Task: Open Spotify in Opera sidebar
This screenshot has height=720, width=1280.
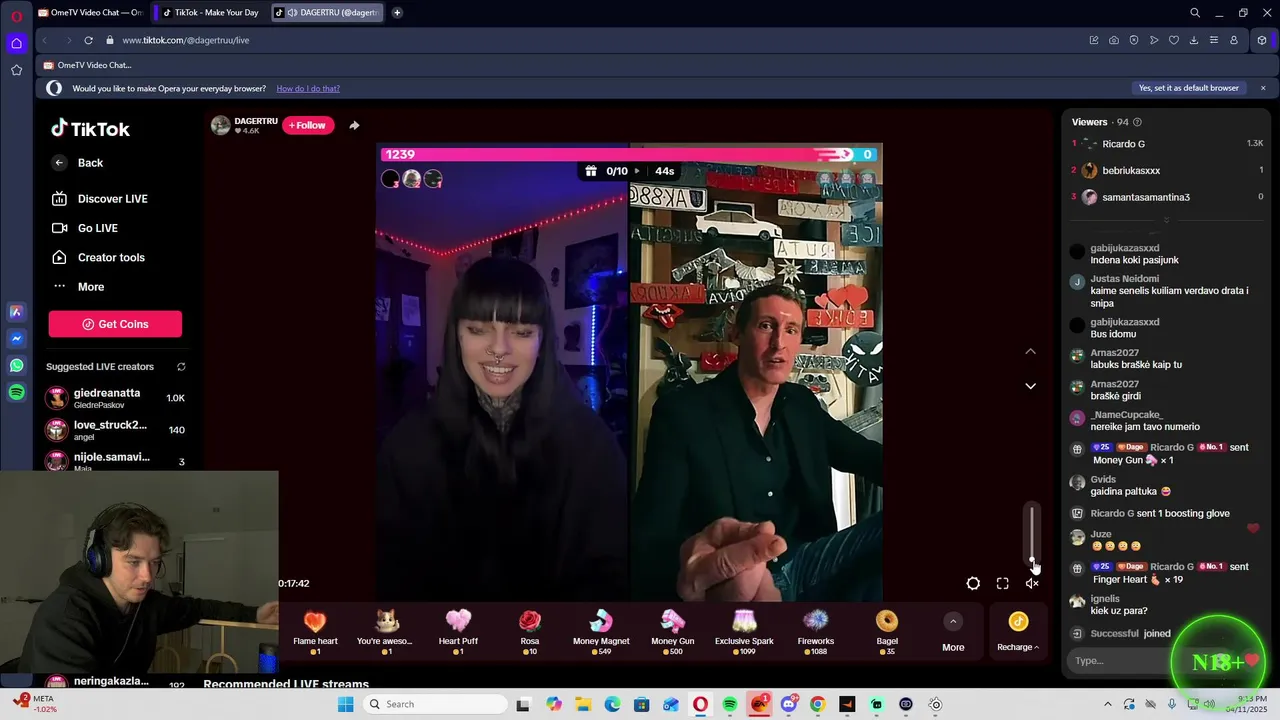Action: point(16,393)
